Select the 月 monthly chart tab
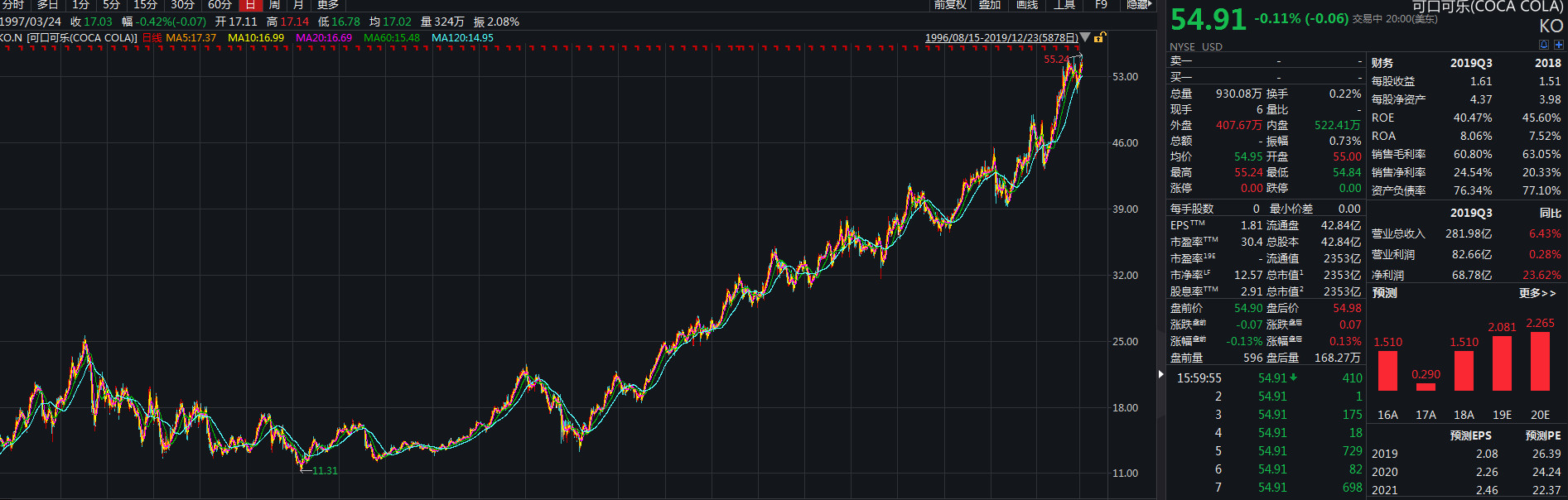 pos(298,4)
